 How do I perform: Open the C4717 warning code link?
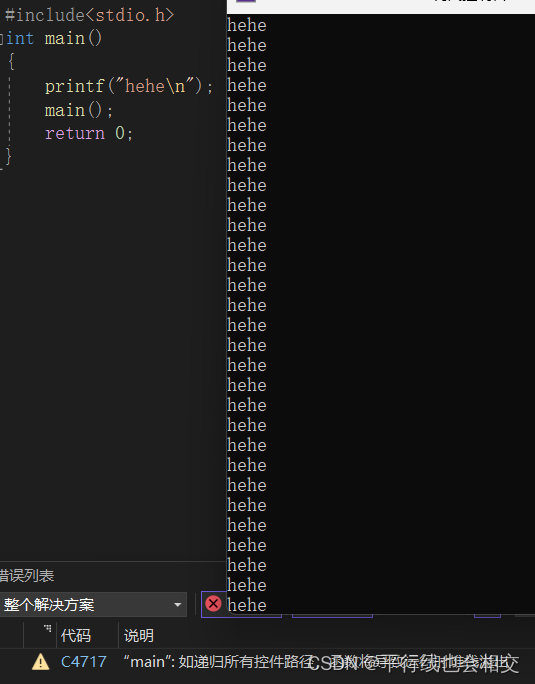[x=84, y=662]
